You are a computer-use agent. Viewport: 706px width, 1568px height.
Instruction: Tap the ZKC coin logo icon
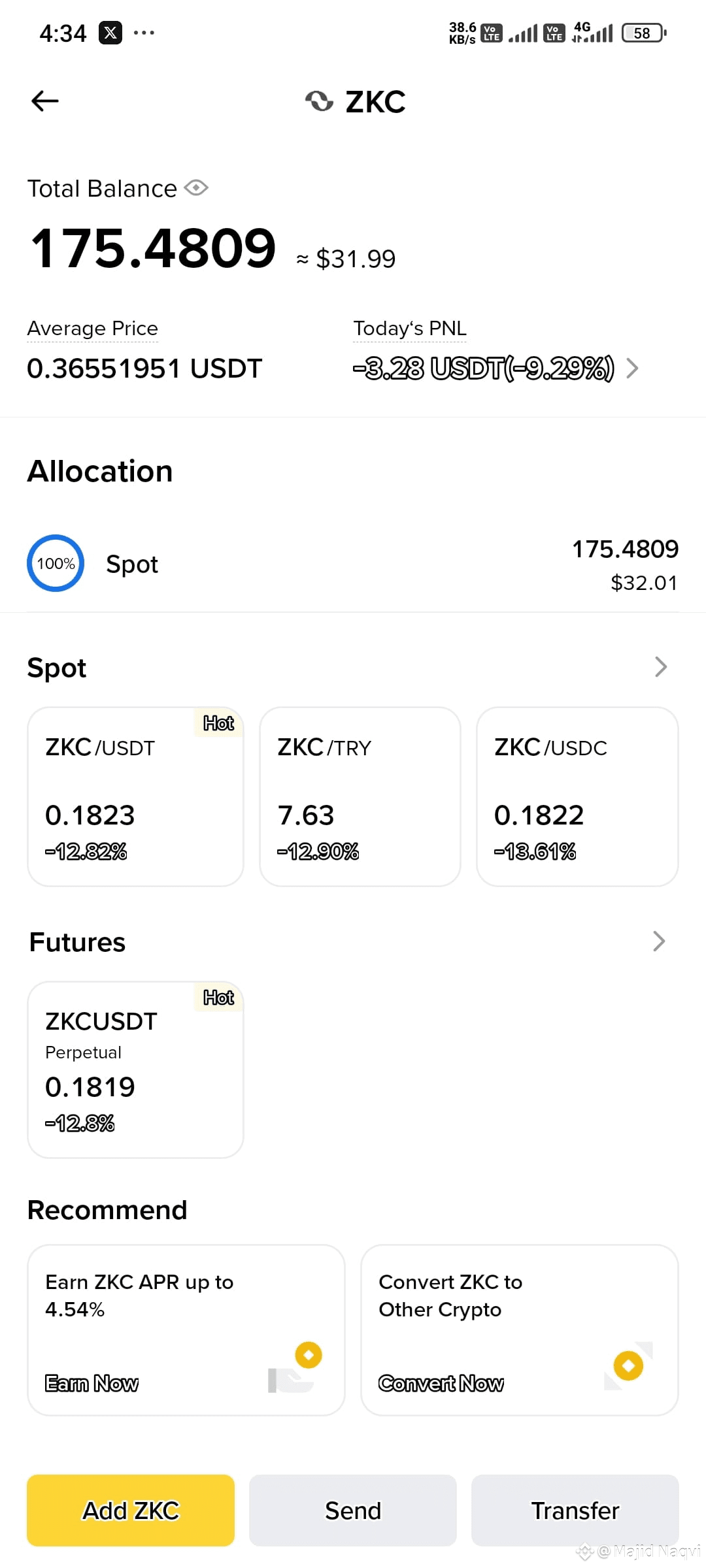pos(319,101)
